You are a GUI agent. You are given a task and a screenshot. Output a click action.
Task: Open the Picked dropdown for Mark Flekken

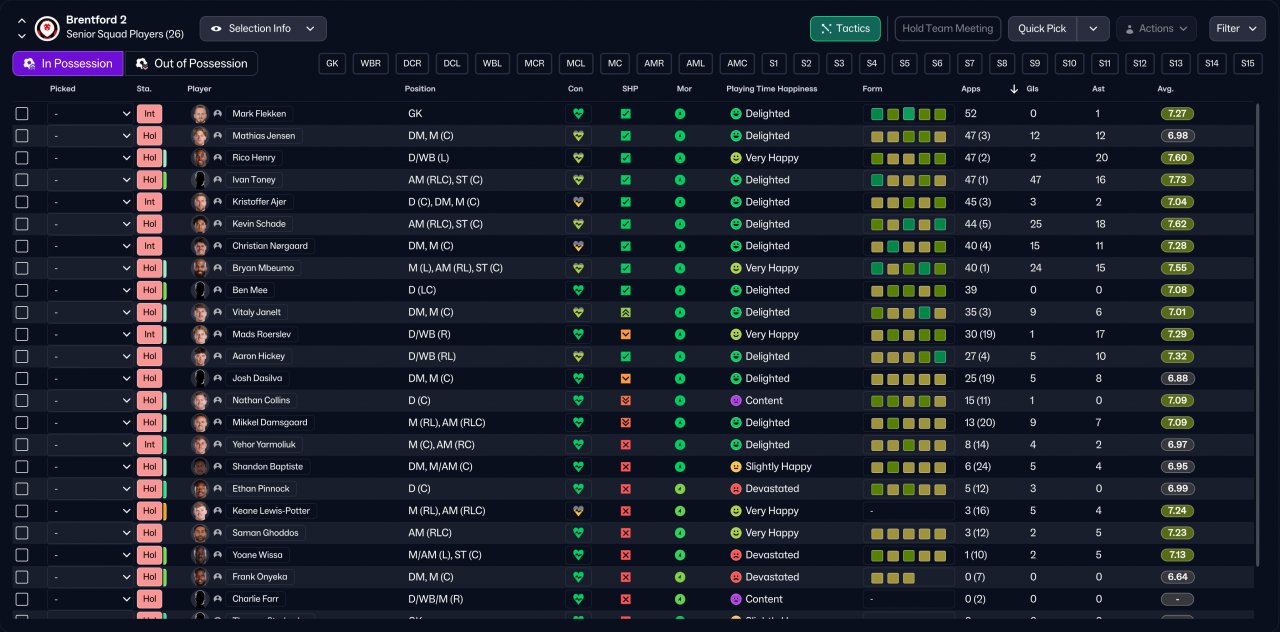[x=91, y=114]
